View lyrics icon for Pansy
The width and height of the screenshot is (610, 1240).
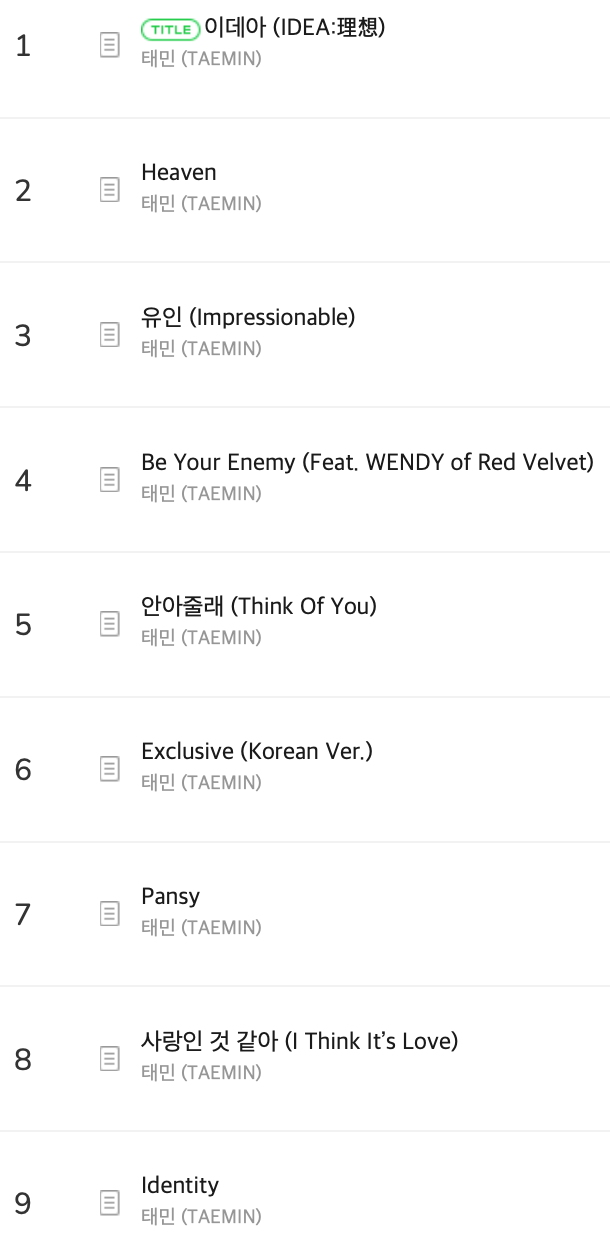click(110, 914)
